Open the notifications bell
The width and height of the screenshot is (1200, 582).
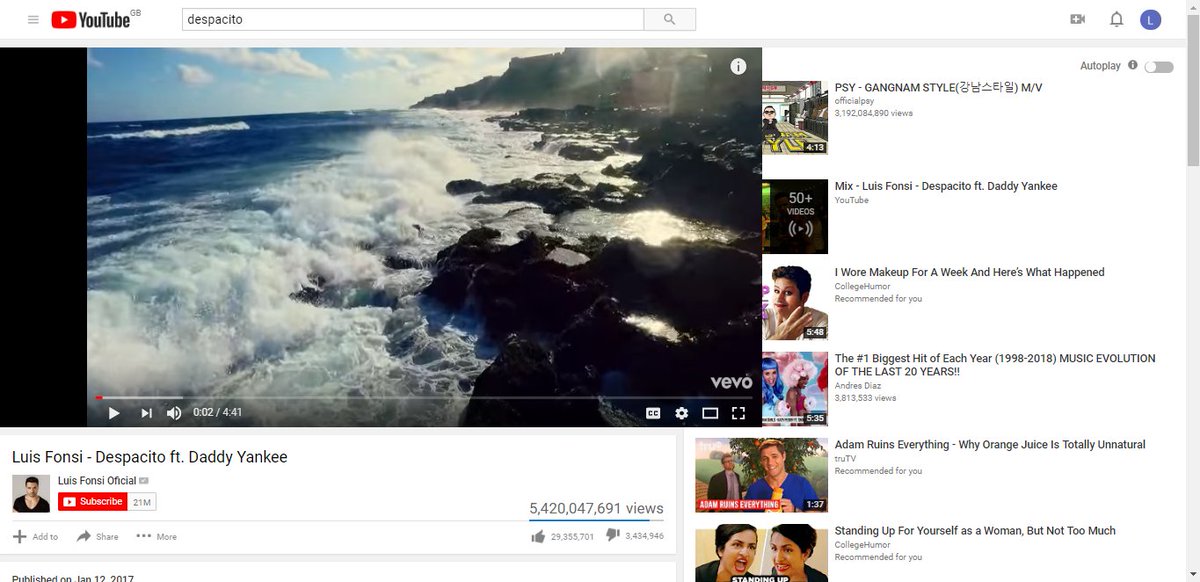[1117, 19]
